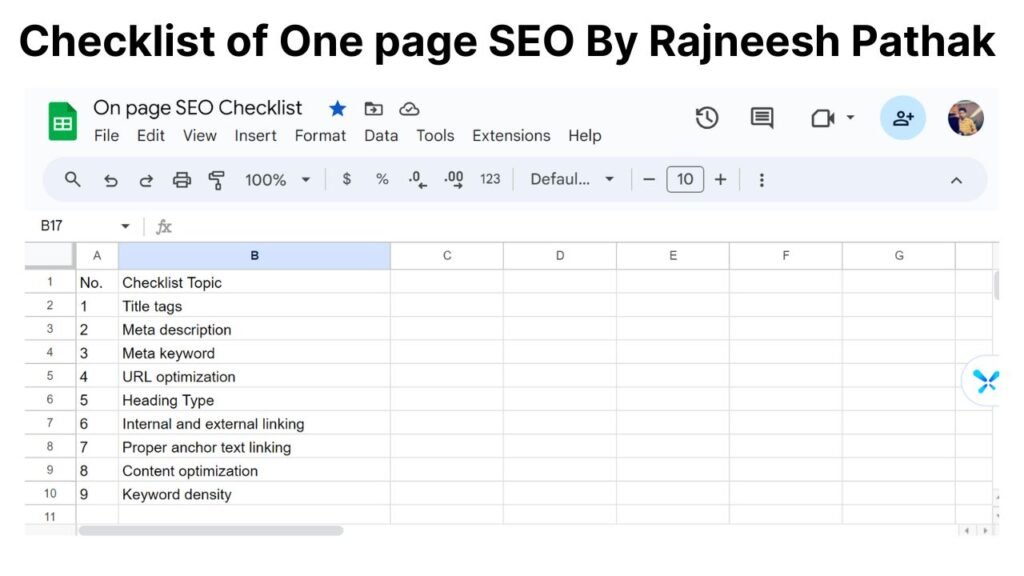Undo the last action
The width and height of the screenshot is (1024, 576).
111,180
